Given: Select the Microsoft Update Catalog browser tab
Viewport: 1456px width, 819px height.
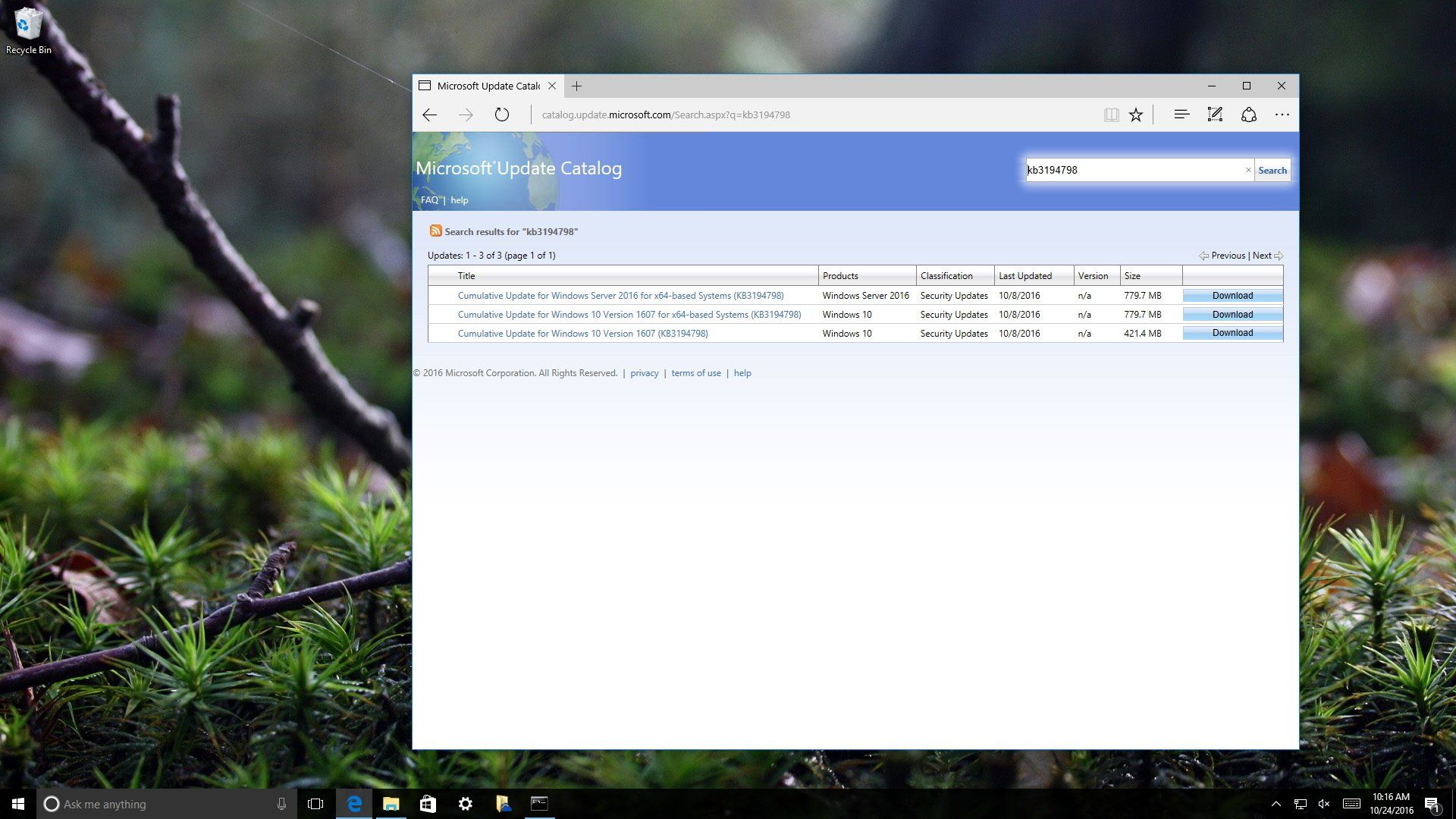Looking at the screenshot, I should tap(485, 86).
